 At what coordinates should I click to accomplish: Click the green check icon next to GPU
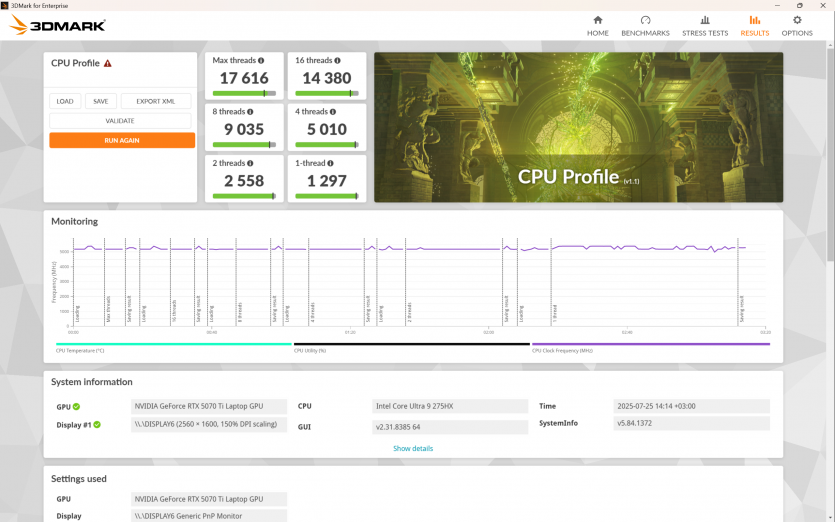(x=76, y=407)
